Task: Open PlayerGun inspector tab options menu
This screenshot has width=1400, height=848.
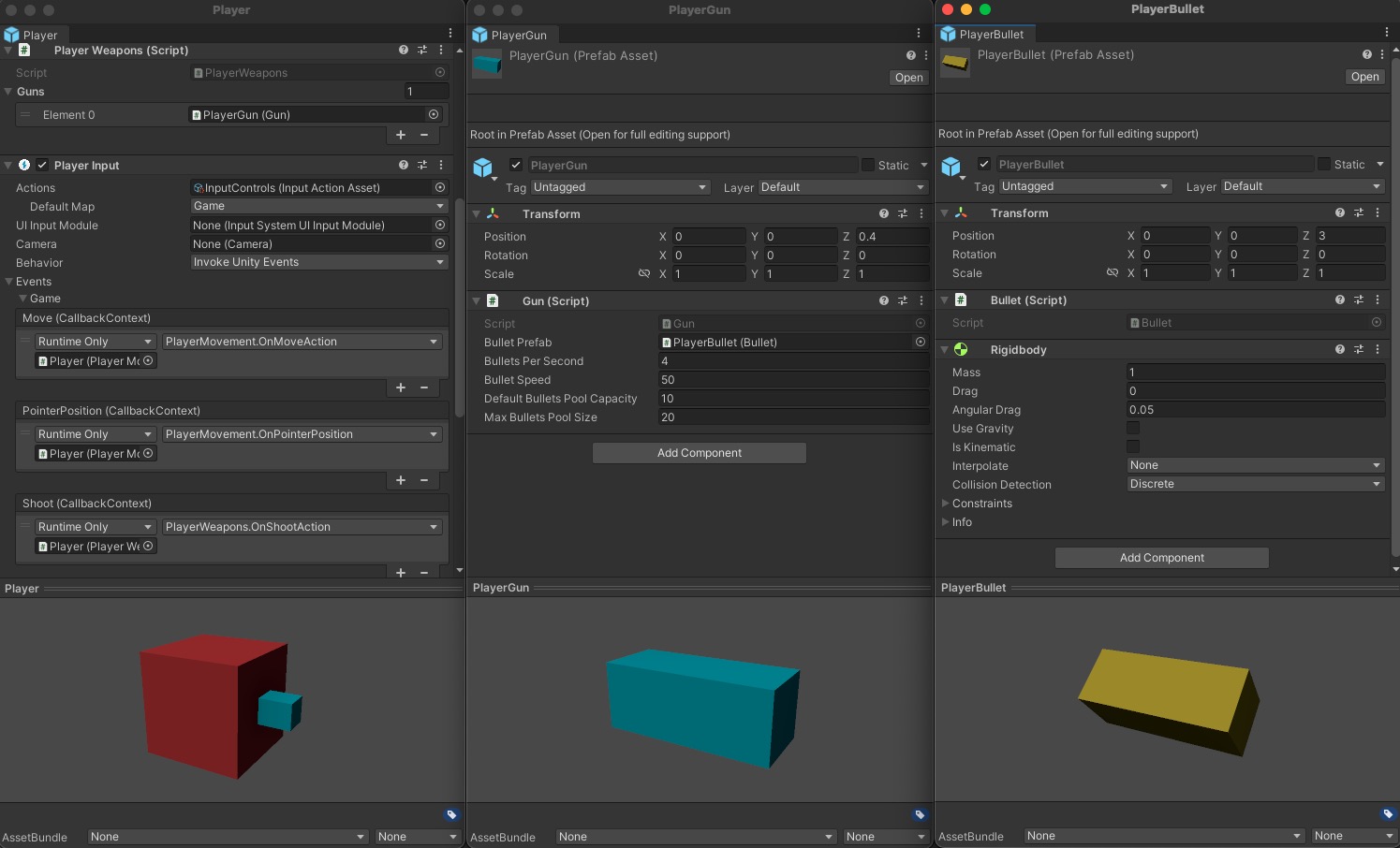Action: [x=919, y=33]
